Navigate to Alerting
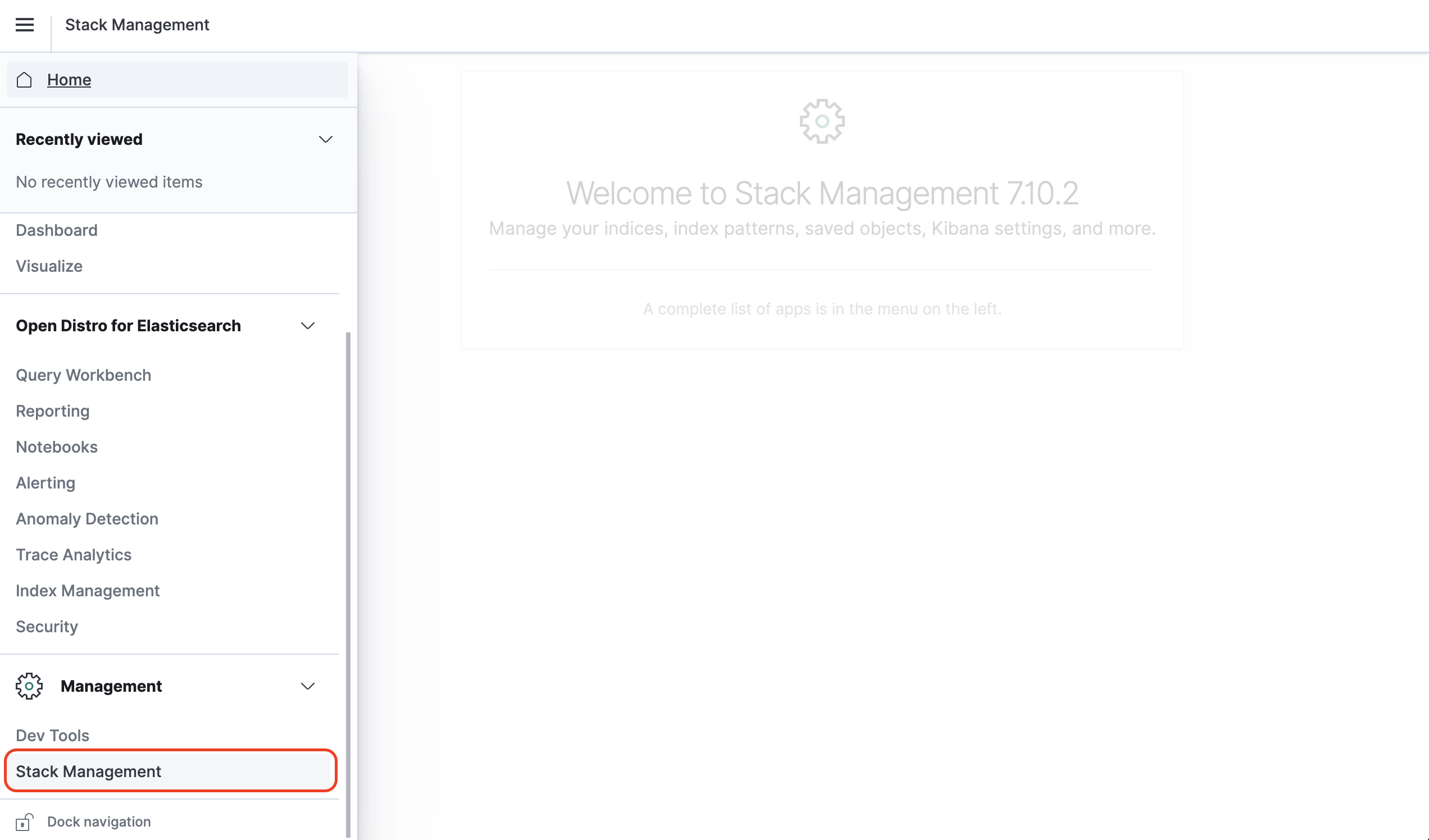The height and width of the screenshot is (840, 1429). 45,483
